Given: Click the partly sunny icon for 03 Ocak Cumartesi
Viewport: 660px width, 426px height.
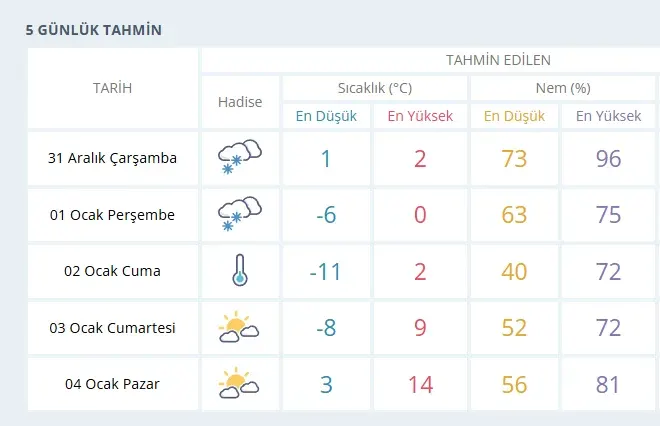Looking at the screenshot, I should pyautogui.click(x=239, y=327).
